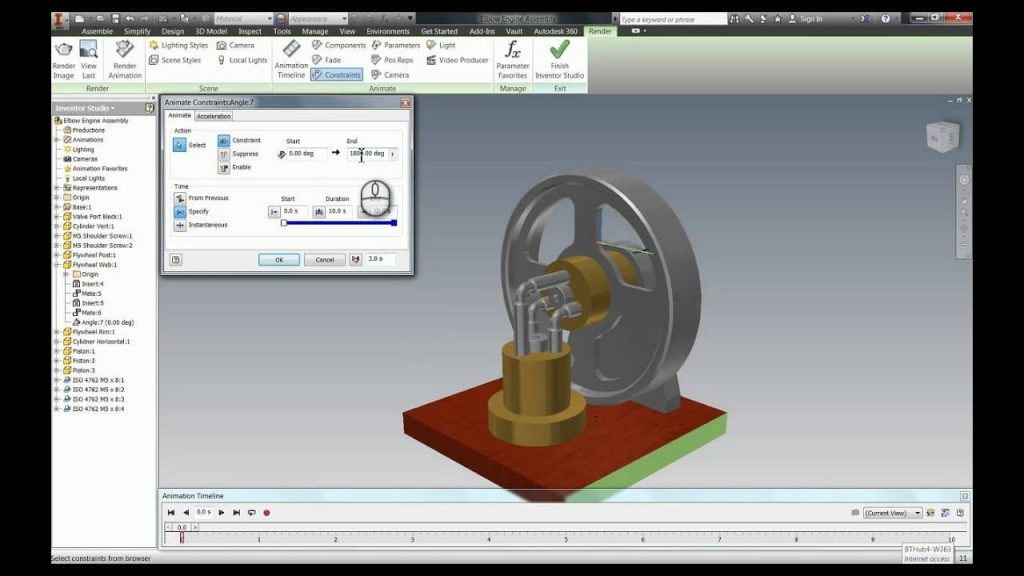The width and height of the screenshot is (1024, 576).
Task: Open the Autodesk 360 ribbon tab
Action: click(556, 31)
